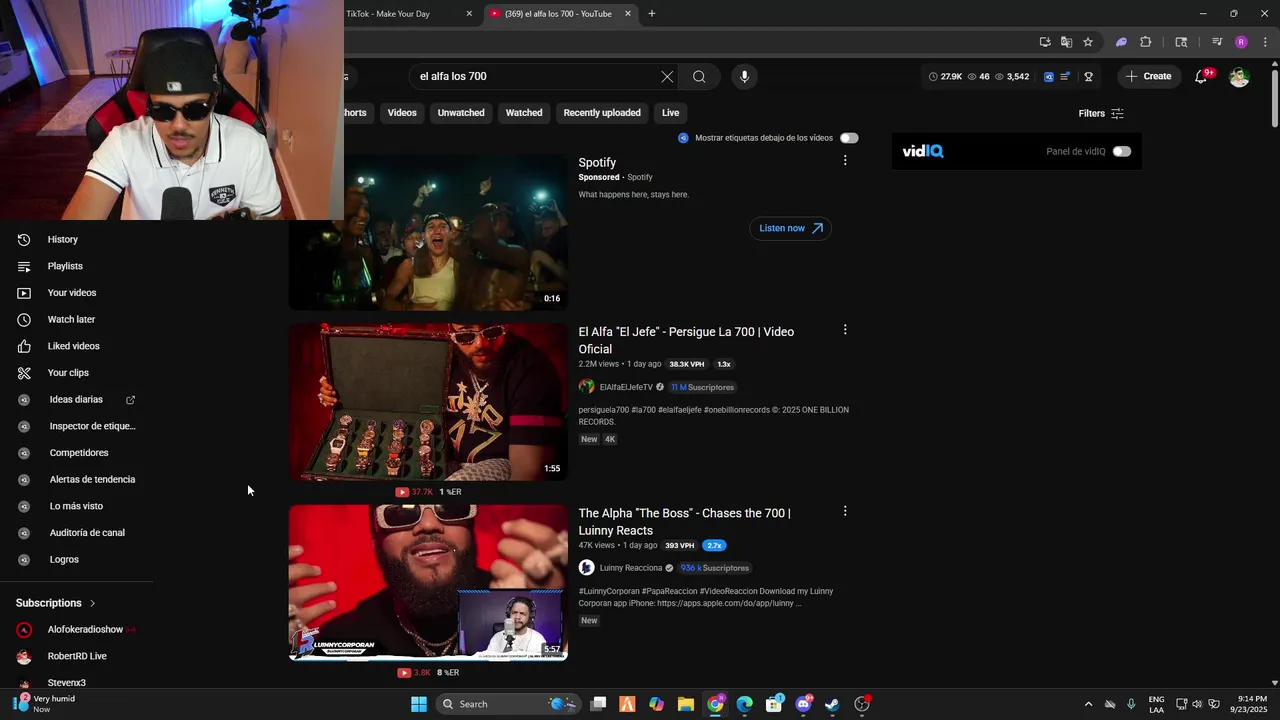Open options menu for Spotify ad
1280x720 pixels.
click(845, 160)
